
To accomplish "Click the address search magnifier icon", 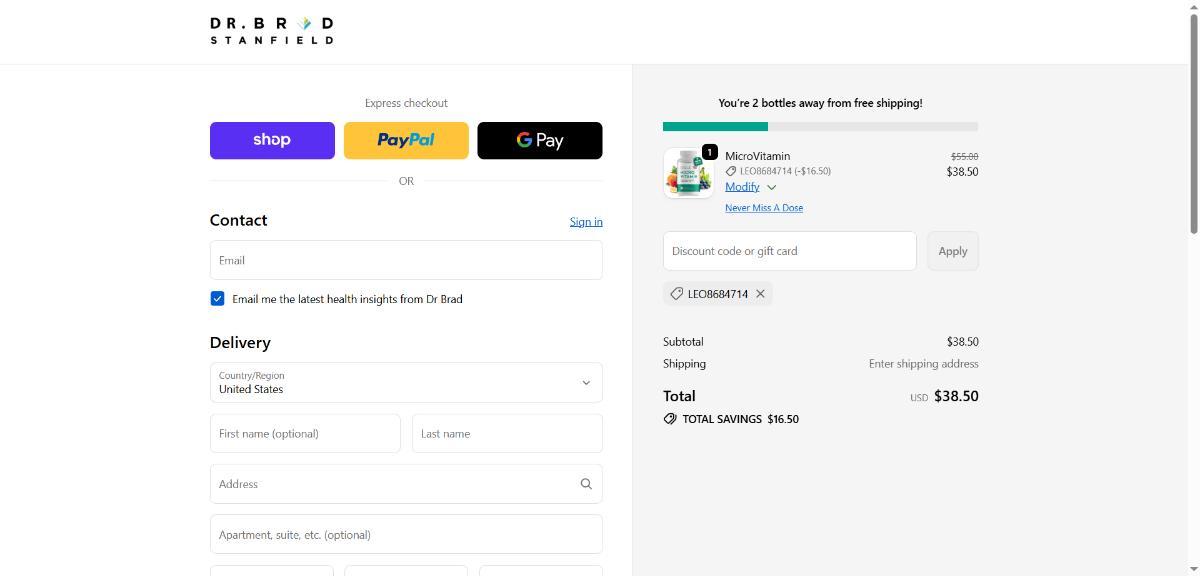I will click(586, 484).
